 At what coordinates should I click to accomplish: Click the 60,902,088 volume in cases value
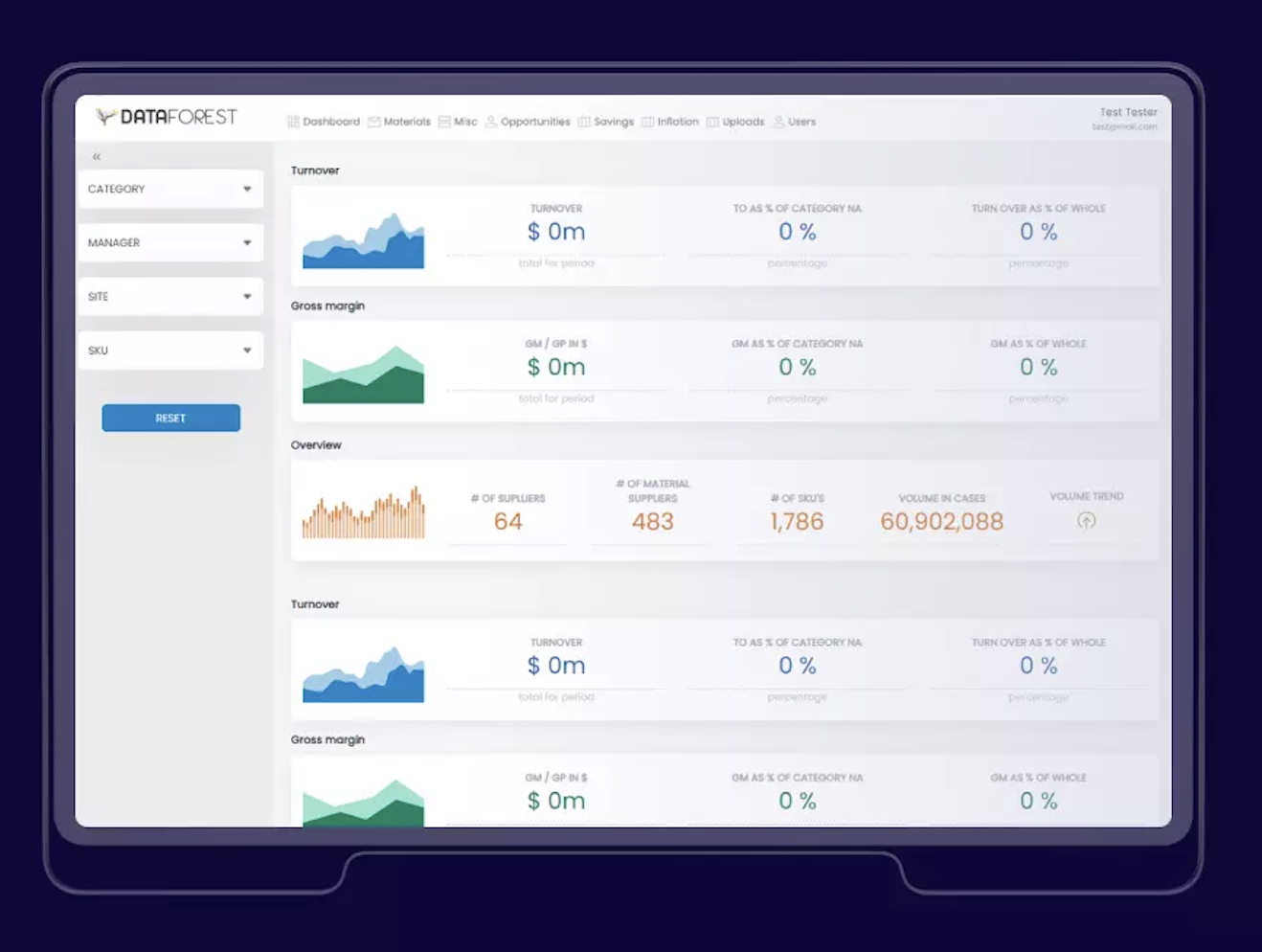(942, 521)
